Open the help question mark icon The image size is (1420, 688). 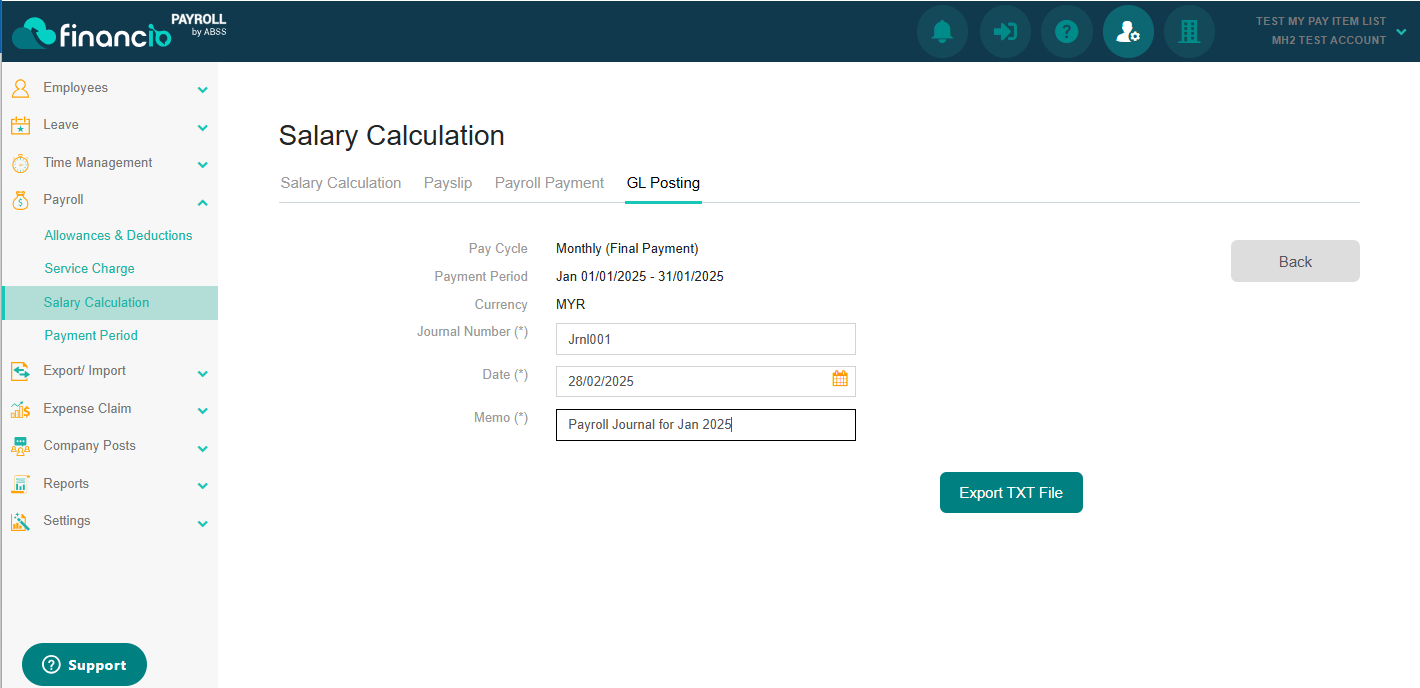(1067, 32)
